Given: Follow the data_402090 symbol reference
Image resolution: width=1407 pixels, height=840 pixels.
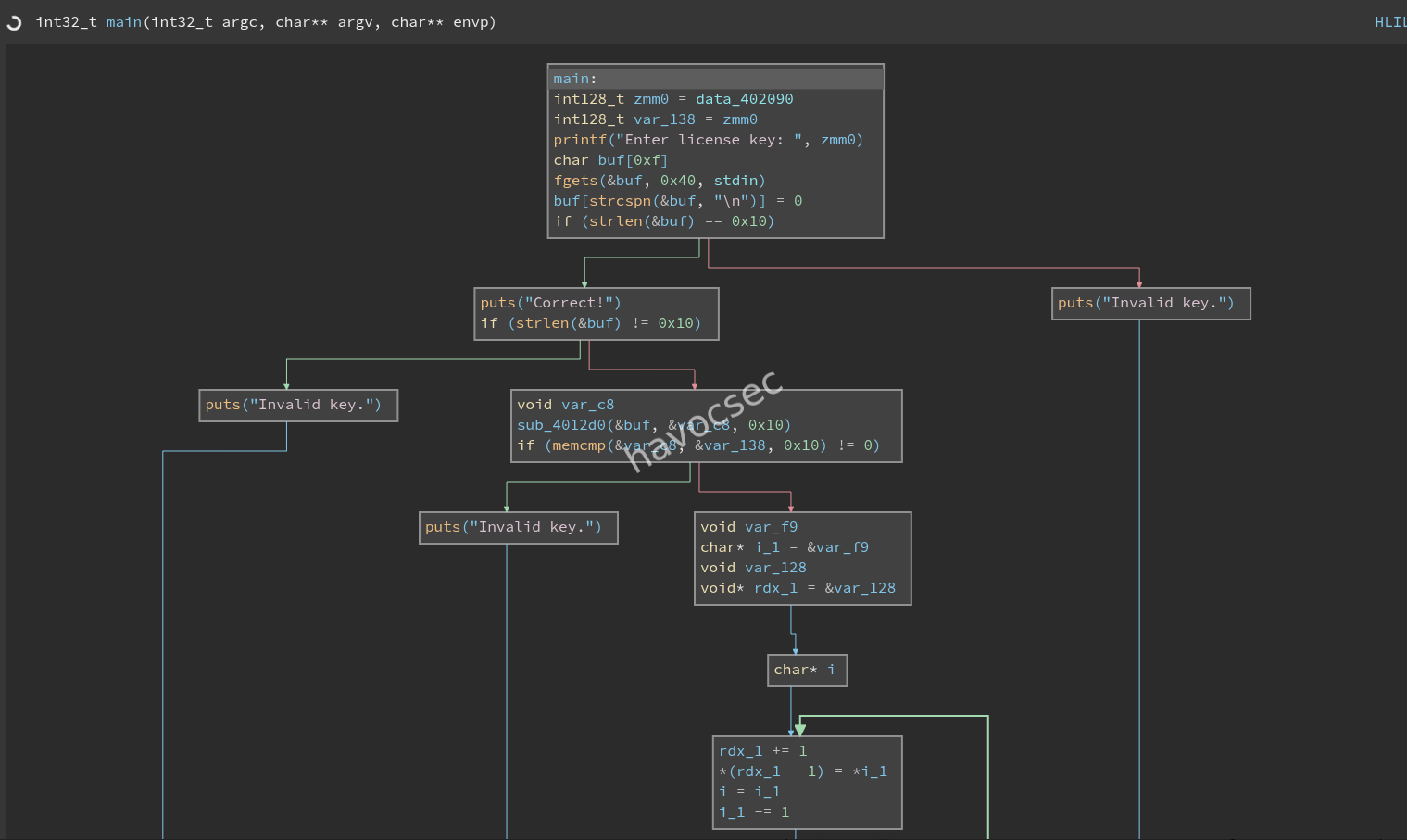Looking at the screenshot, I should pos(744,99).
